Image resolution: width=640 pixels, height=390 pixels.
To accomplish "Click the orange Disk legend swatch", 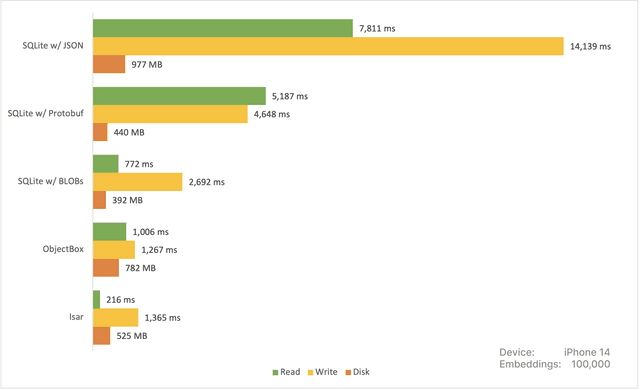I will point(348,372).
